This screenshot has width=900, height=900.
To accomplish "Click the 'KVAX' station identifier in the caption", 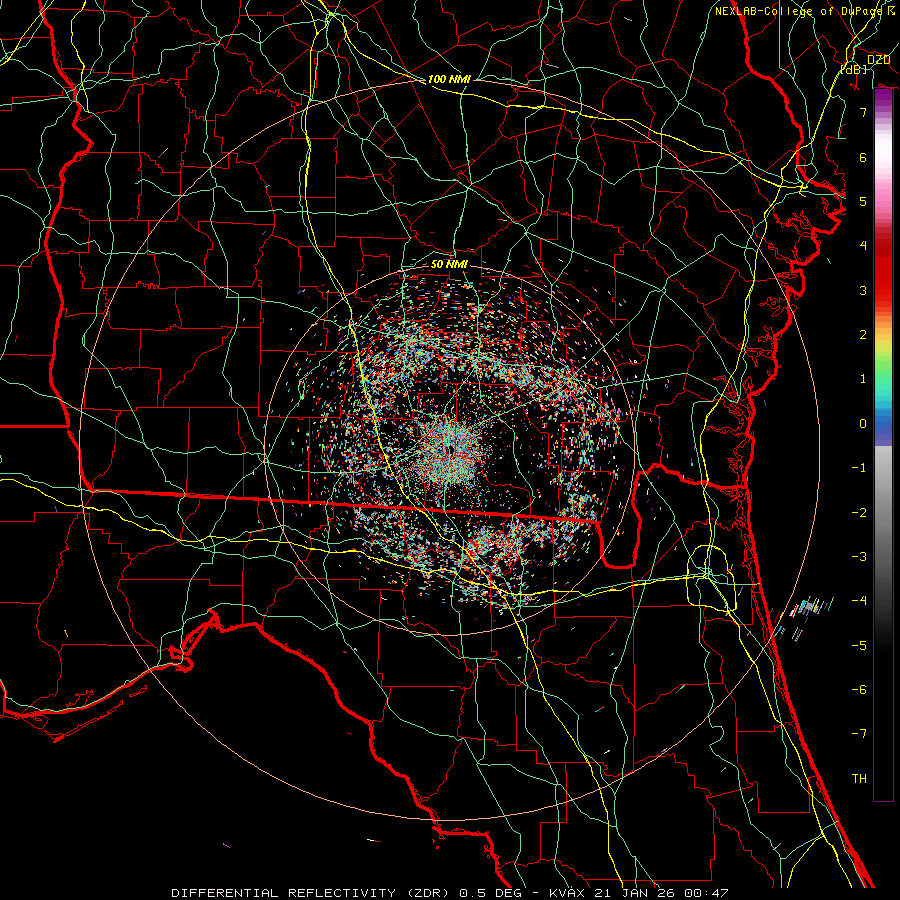I will (568, 893).
